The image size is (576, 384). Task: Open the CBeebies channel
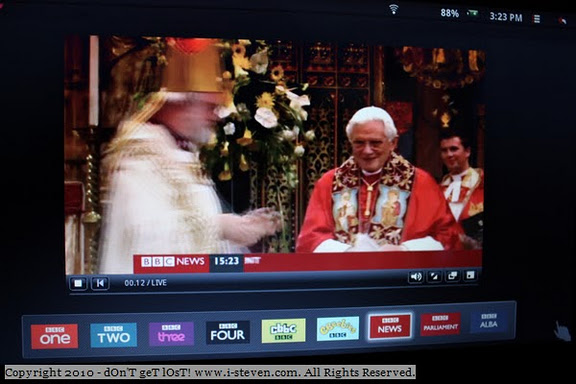pyautogui.click(x=338, y=329)
